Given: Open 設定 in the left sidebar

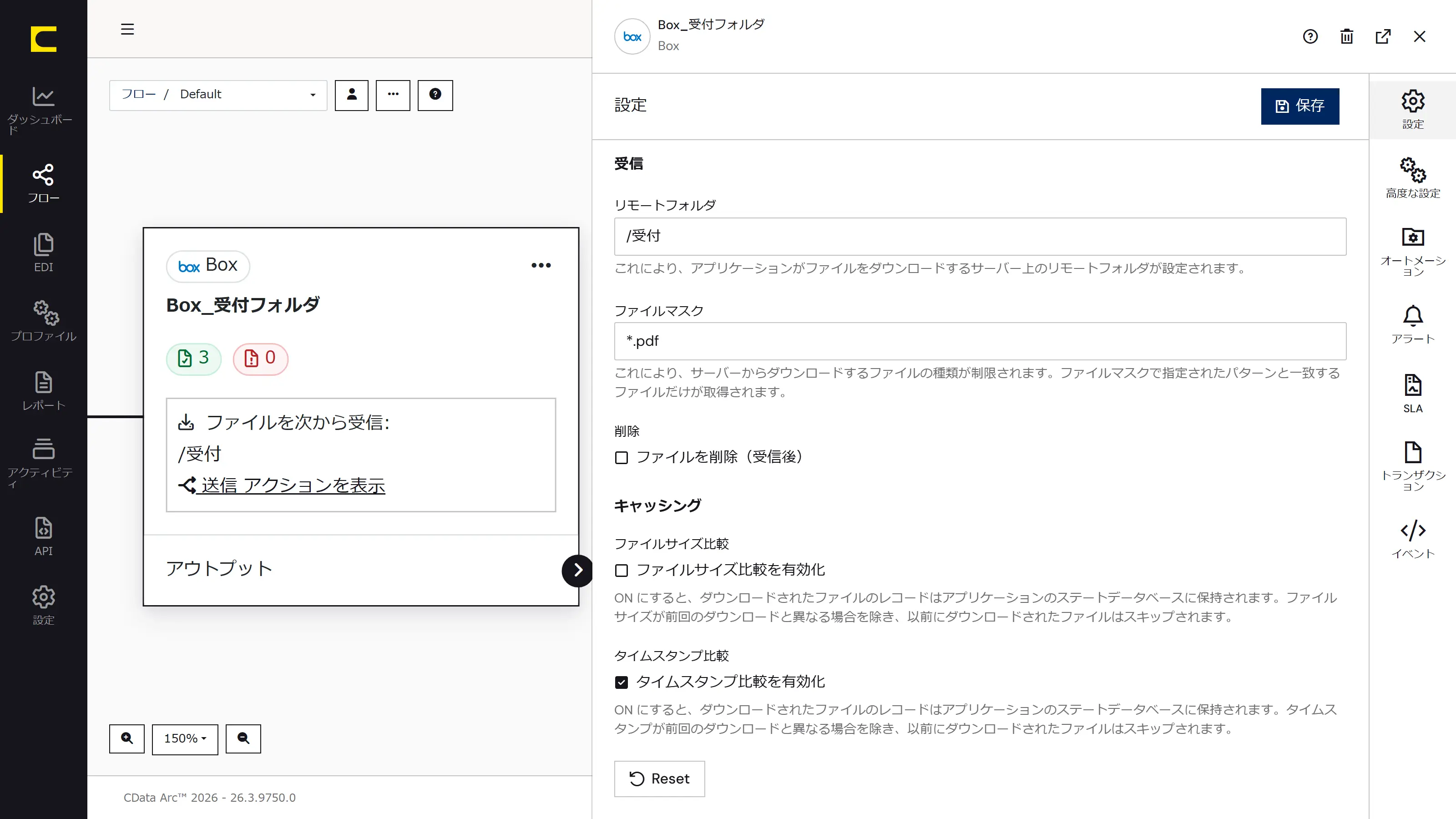Looking at the screenshot, I should click(x=44, y=605).
